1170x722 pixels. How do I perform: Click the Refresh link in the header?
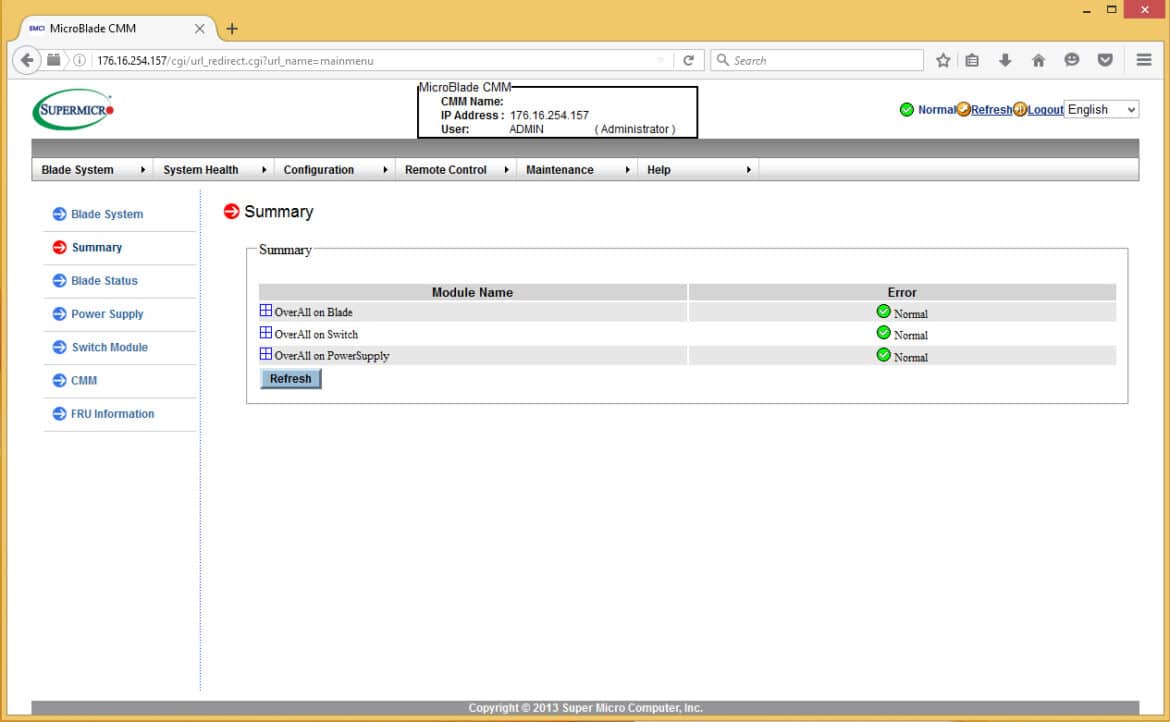[x=992, y=110]
